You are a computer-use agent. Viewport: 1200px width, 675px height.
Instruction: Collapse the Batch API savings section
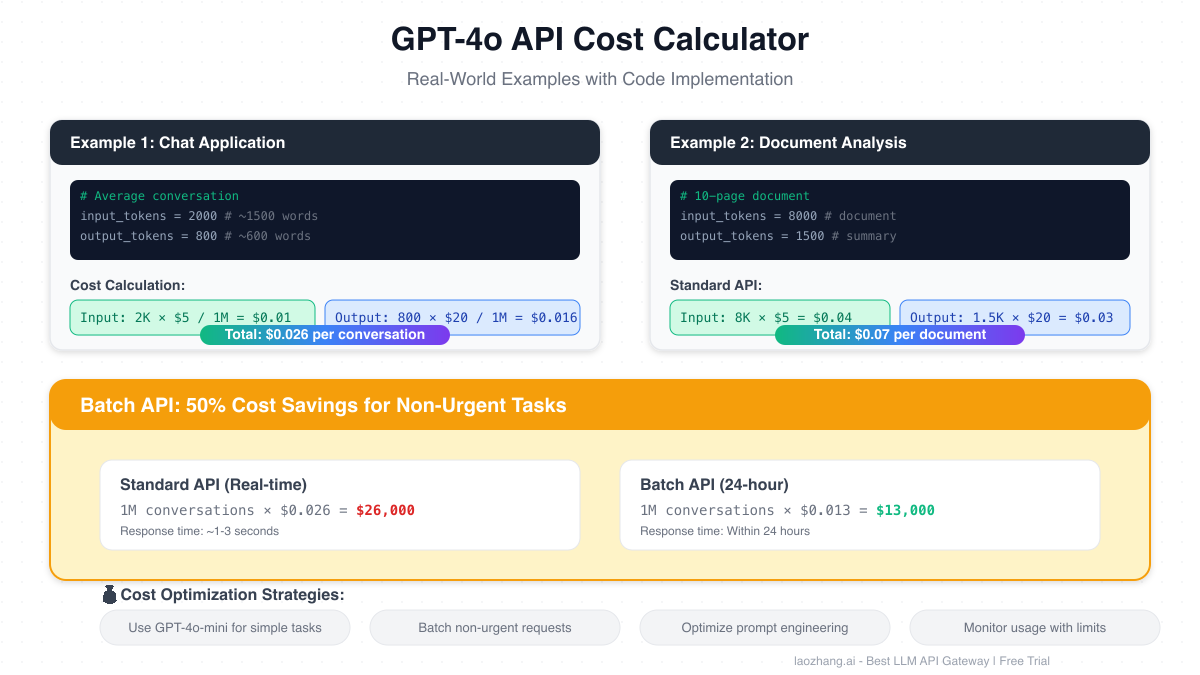[x=600, y=405]
